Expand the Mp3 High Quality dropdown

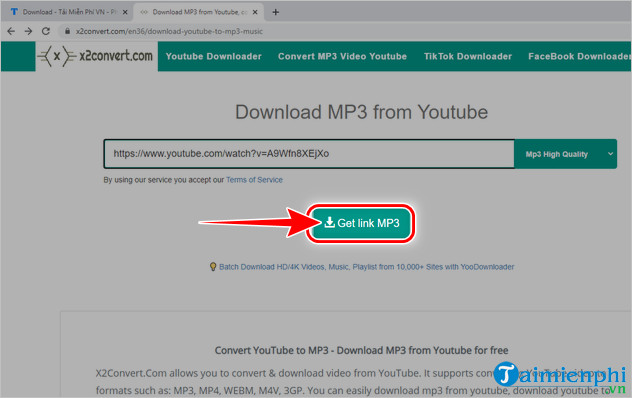coord(565,154)
